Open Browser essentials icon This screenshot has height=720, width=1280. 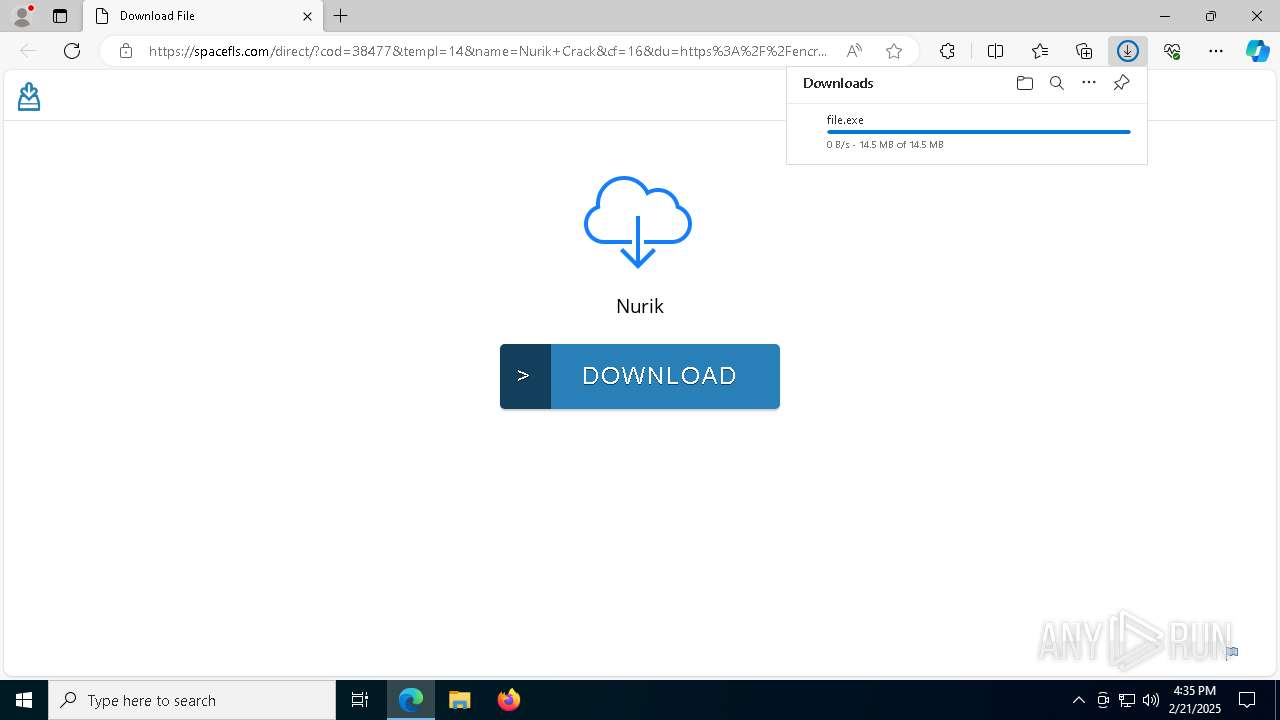click(1172, 51)
